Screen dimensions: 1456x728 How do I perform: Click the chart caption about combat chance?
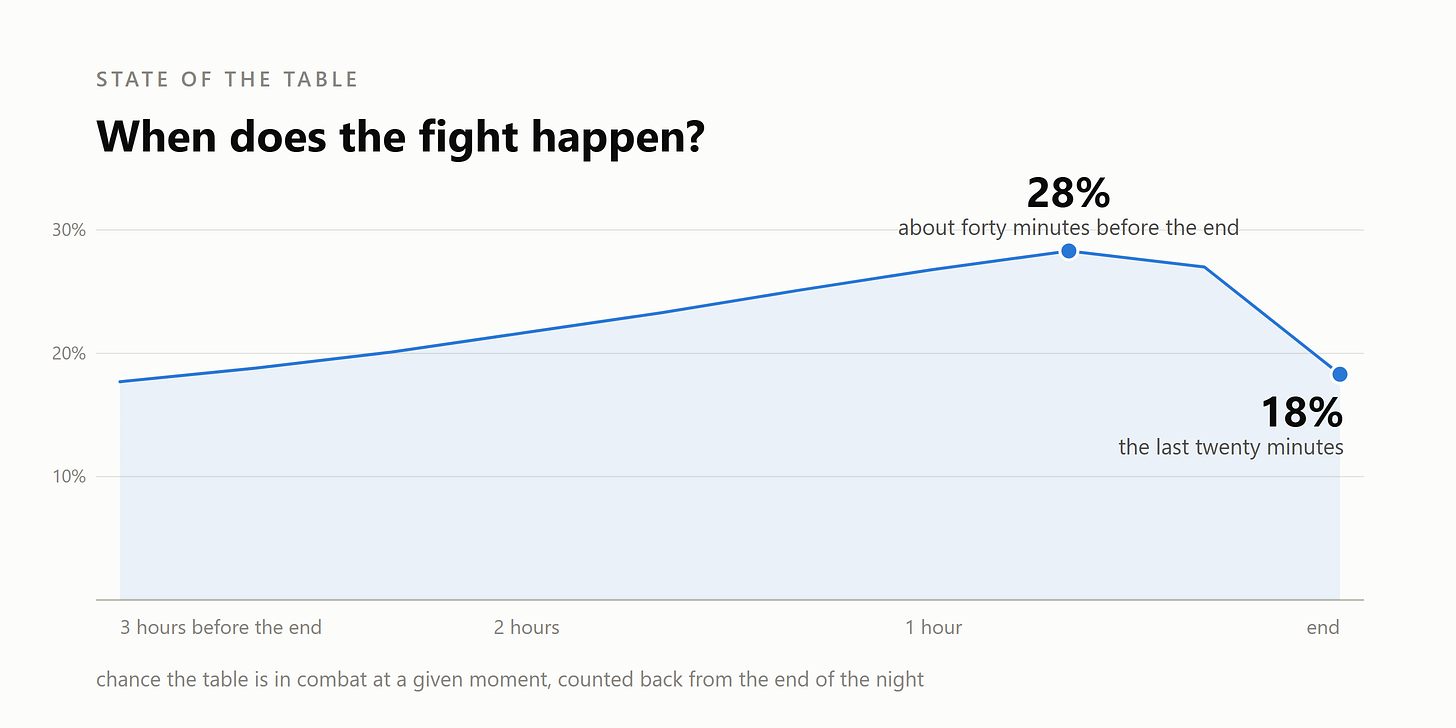pyautogui.click(x=510, y=680)
